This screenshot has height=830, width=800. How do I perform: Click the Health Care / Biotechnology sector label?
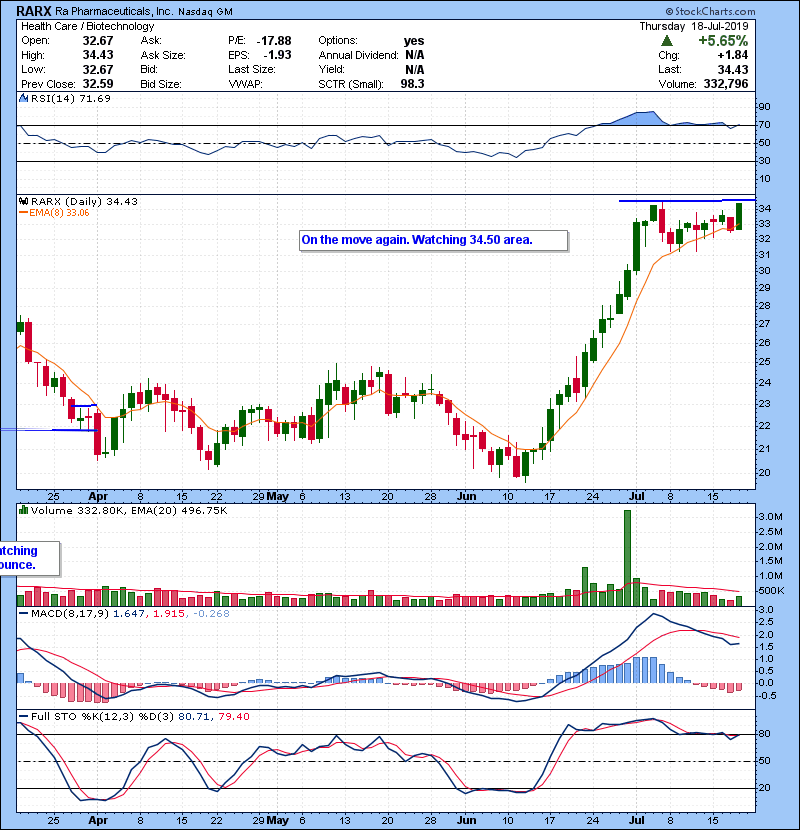(x=87, y=26)
